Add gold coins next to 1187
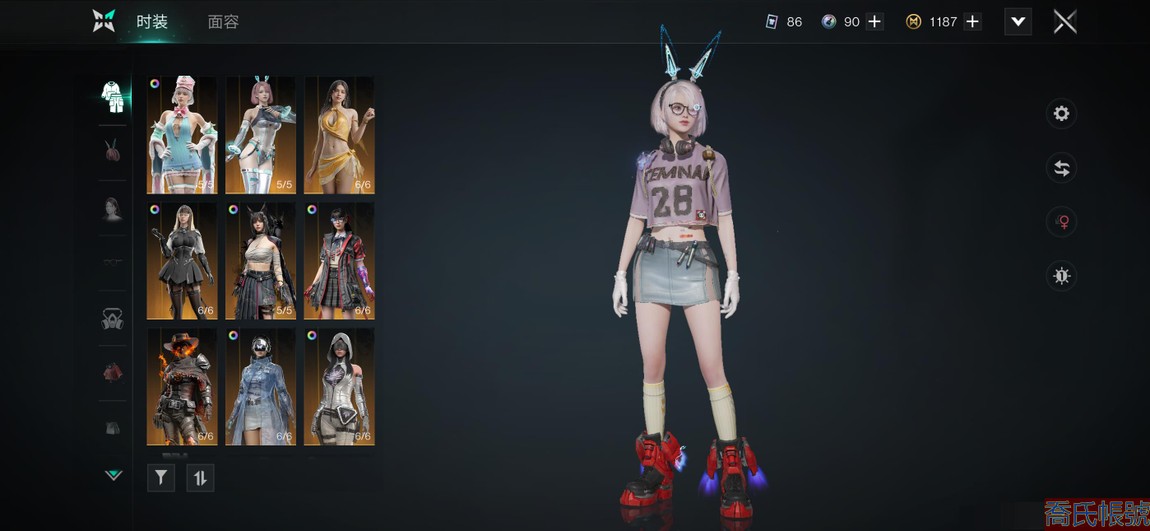 [x=972, y=22]
